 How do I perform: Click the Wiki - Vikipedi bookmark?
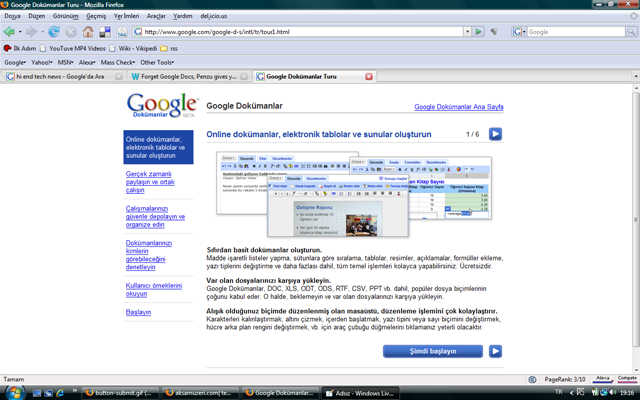tap(133, 48)
